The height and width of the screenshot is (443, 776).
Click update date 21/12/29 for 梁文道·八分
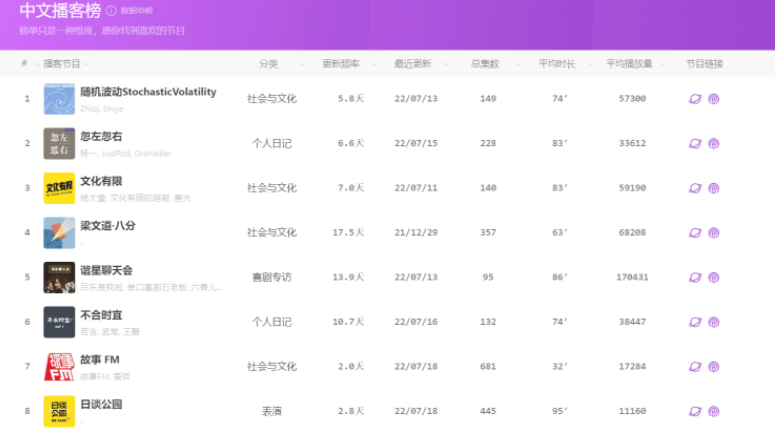pyautogui.click(x=416, y=233)
